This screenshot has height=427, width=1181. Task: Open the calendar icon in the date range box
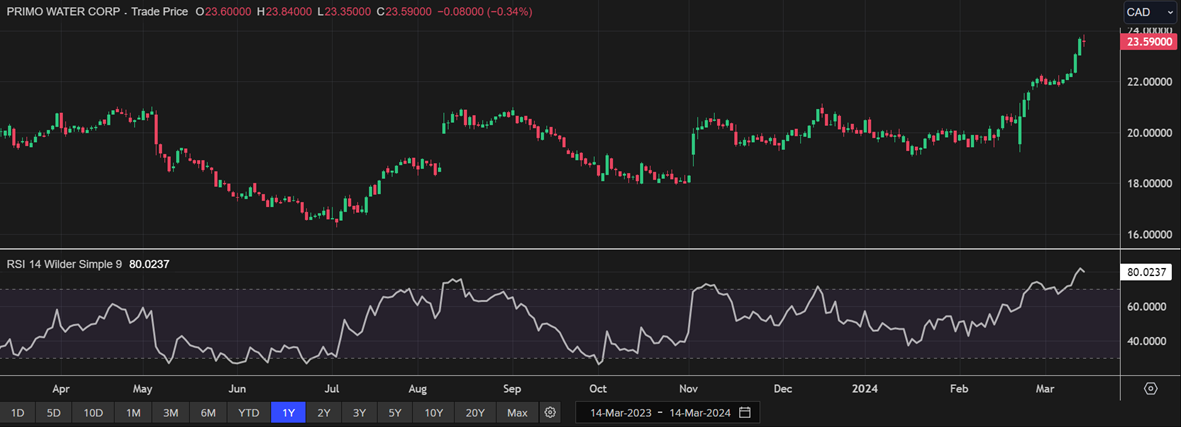click(745, 413)
